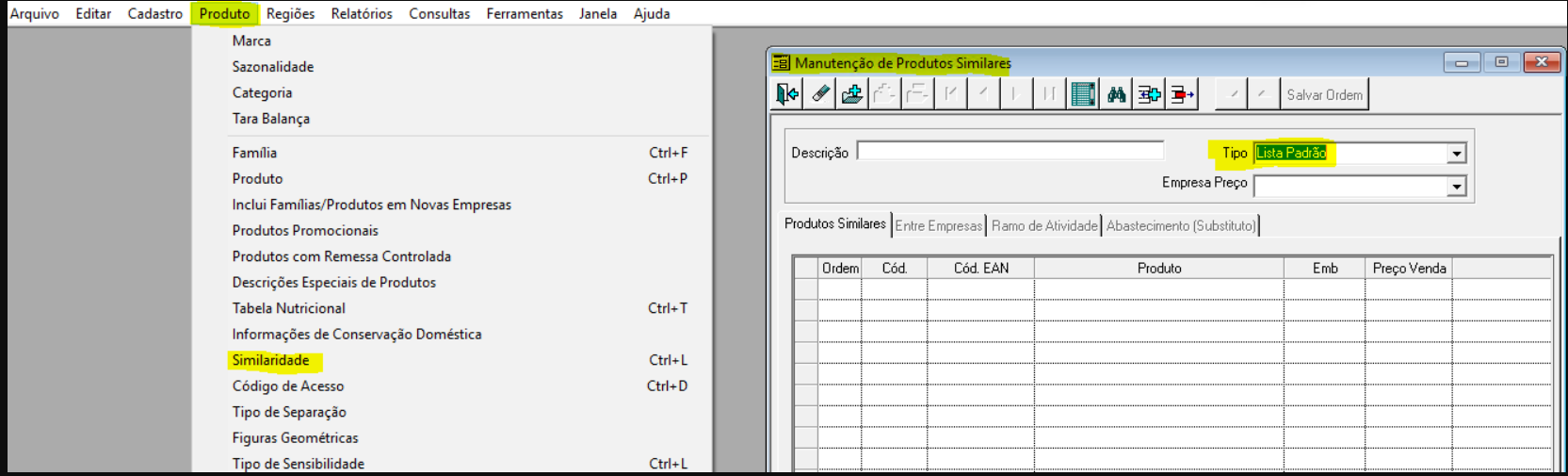This screenshot has height=476, width=1568.
Task: Click the Produto column header in grid
Action: tap(1159, 269)
